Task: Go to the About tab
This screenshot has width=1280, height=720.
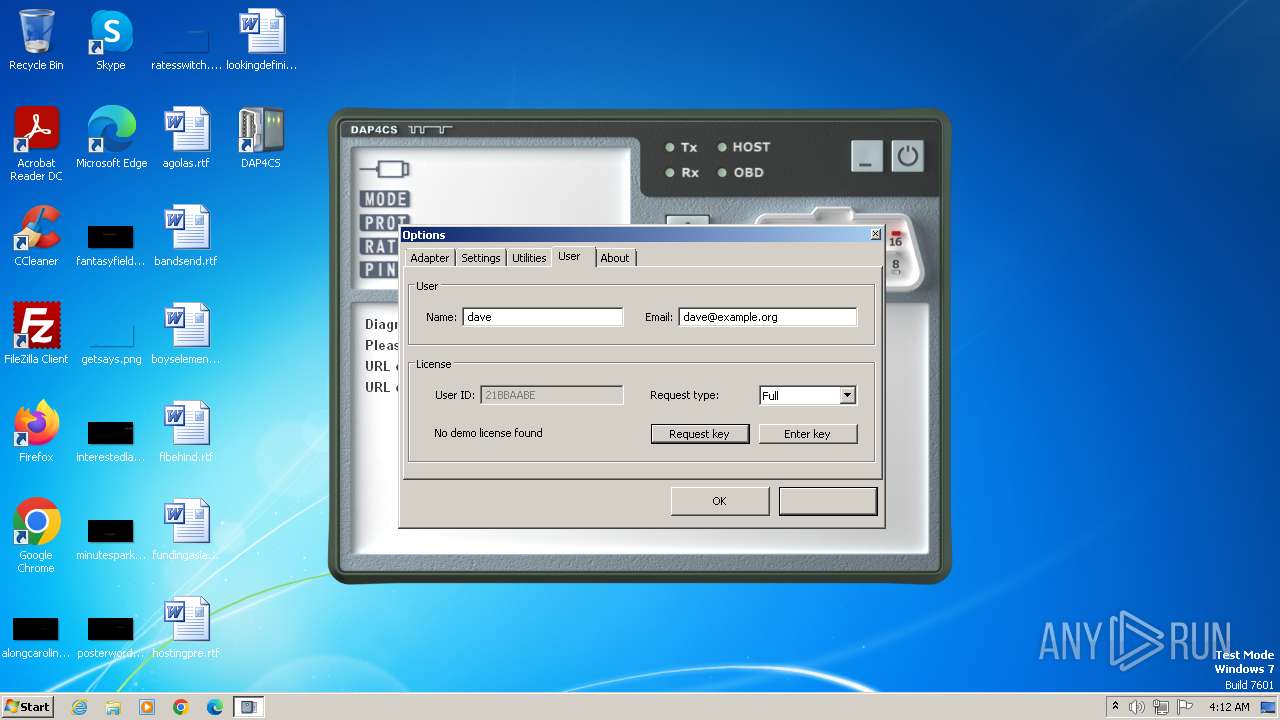Action: click(x=615, y=258)
